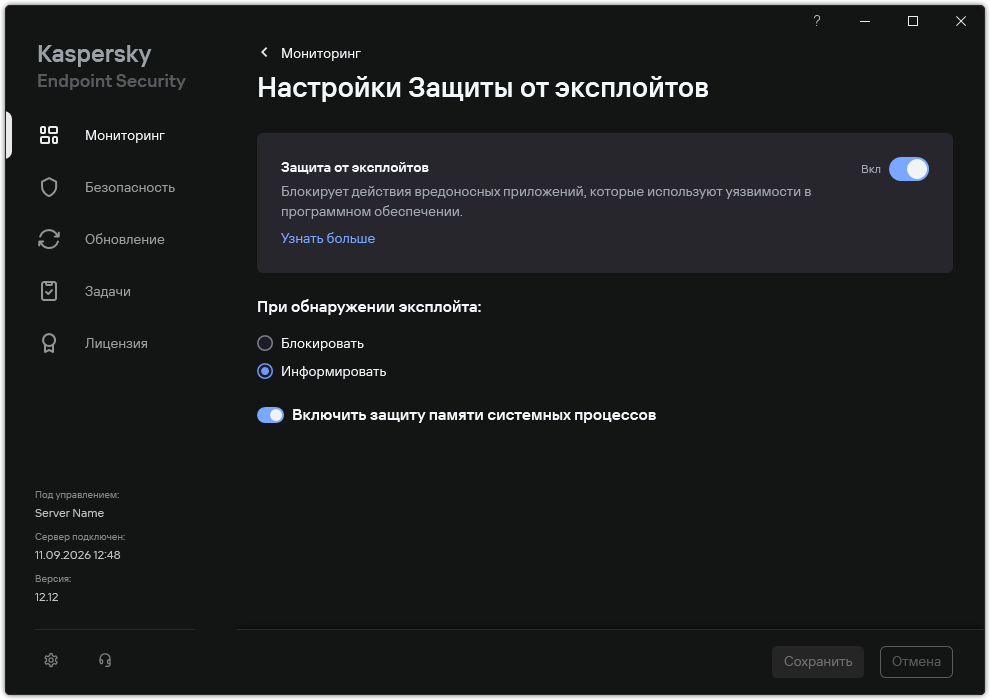This screenshot has height=700, width=990.
Task: Select the Информировать radio button
Action: (x=265, y=371)
